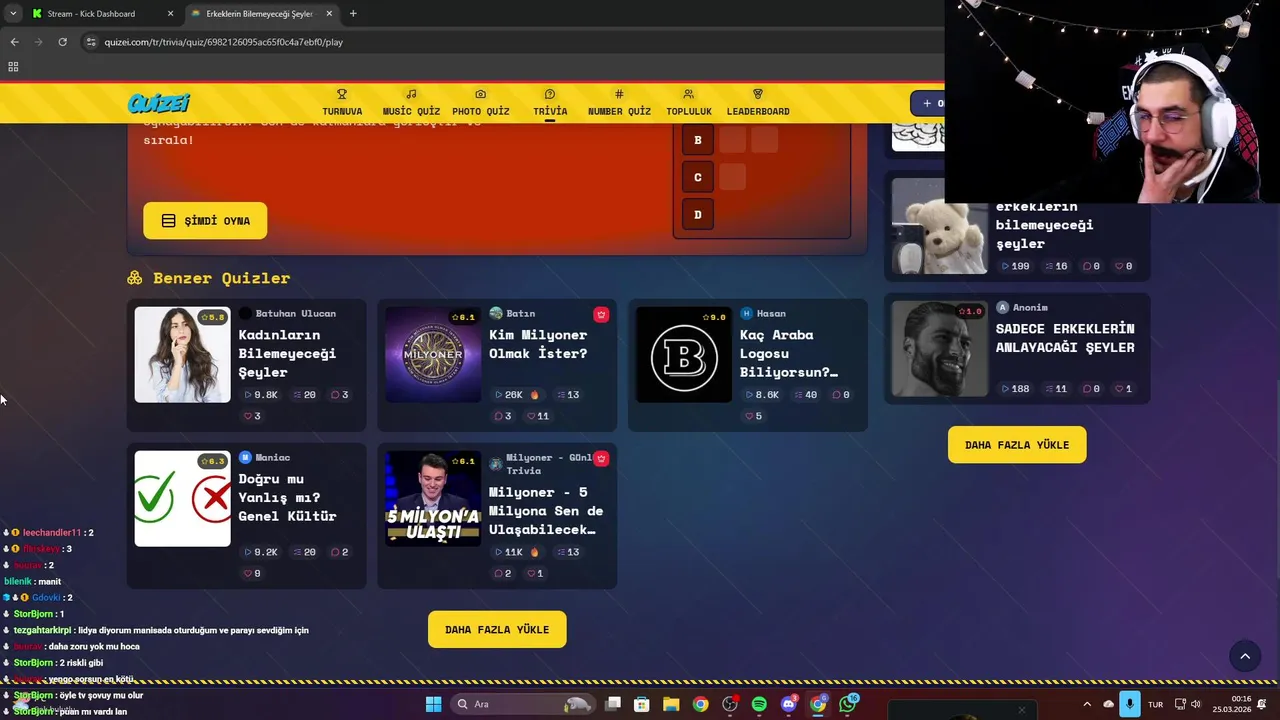Open the Chrome apps grid in bookmarks bar

13,67
